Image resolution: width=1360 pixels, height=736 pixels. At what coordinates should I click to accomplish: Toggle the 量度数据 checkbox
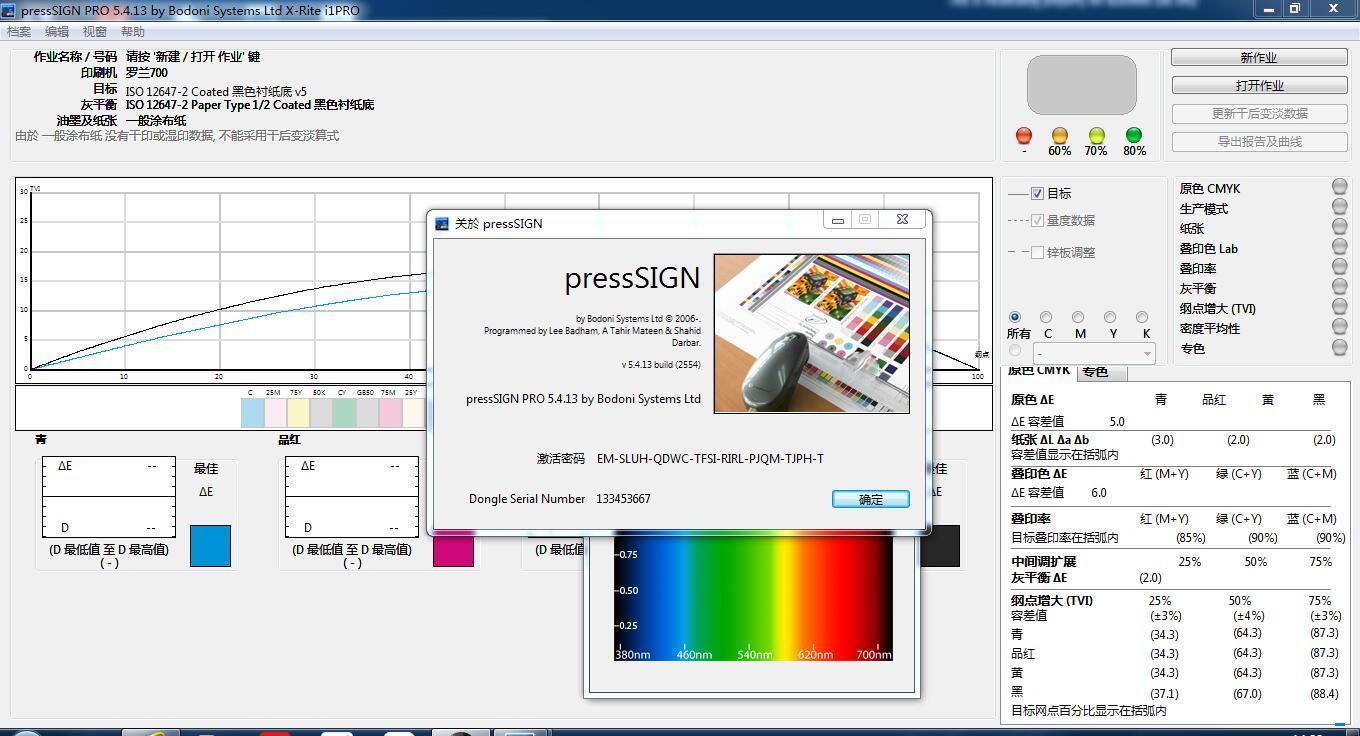(1037, 220)
